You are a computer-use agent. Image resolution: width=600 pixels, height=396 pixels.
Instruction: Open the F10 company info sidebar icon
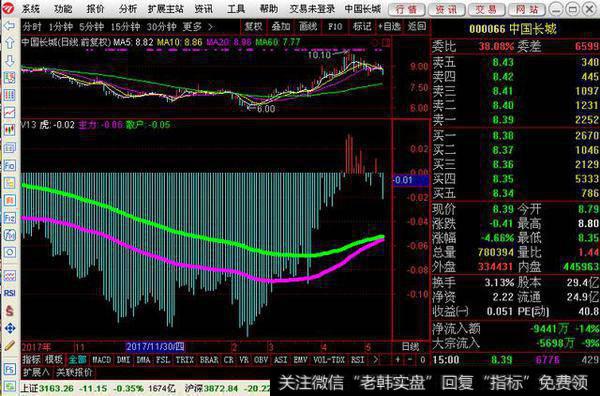point(9,165)
